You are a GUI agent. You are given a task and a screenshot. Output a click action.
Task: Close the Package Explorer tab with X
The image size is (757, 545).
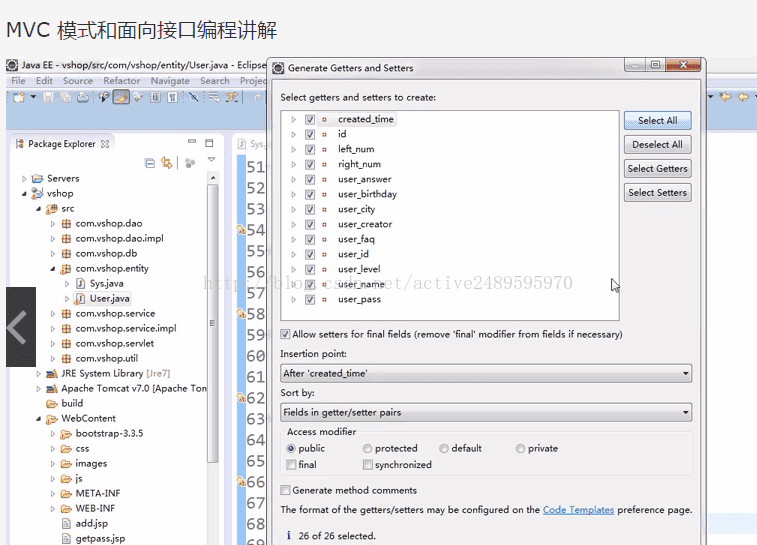pyautogui.click(x=105, y=144)
